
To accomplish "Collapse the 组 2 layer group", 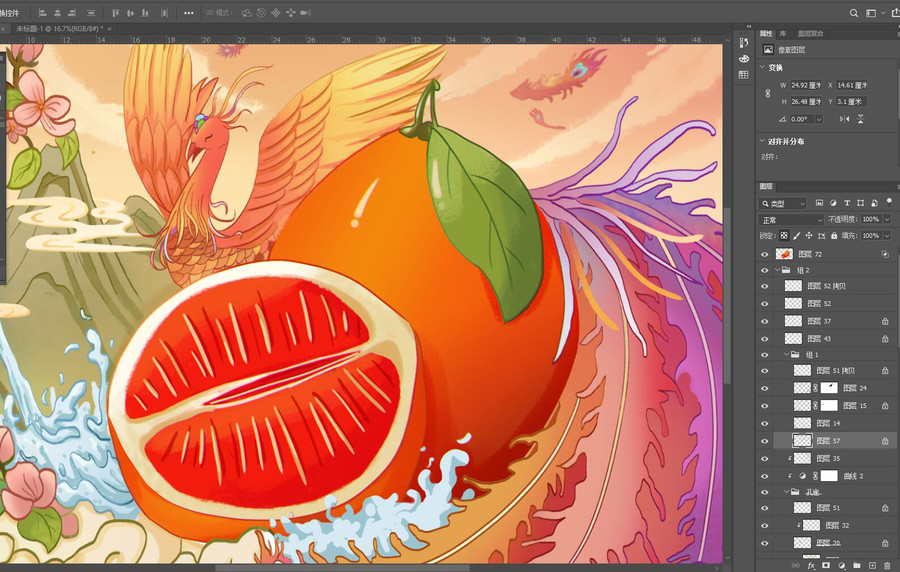I will click(778, 270).
